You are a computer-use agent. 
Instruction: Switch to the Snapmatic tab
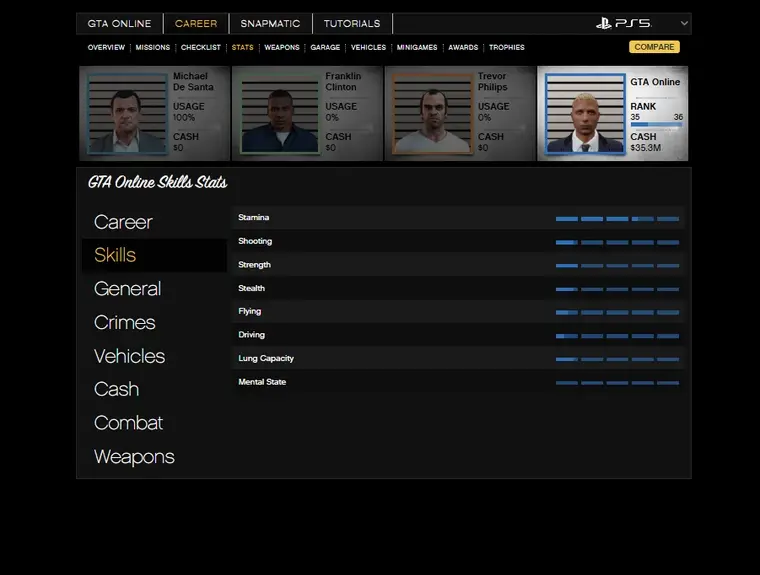click(270, 24)
